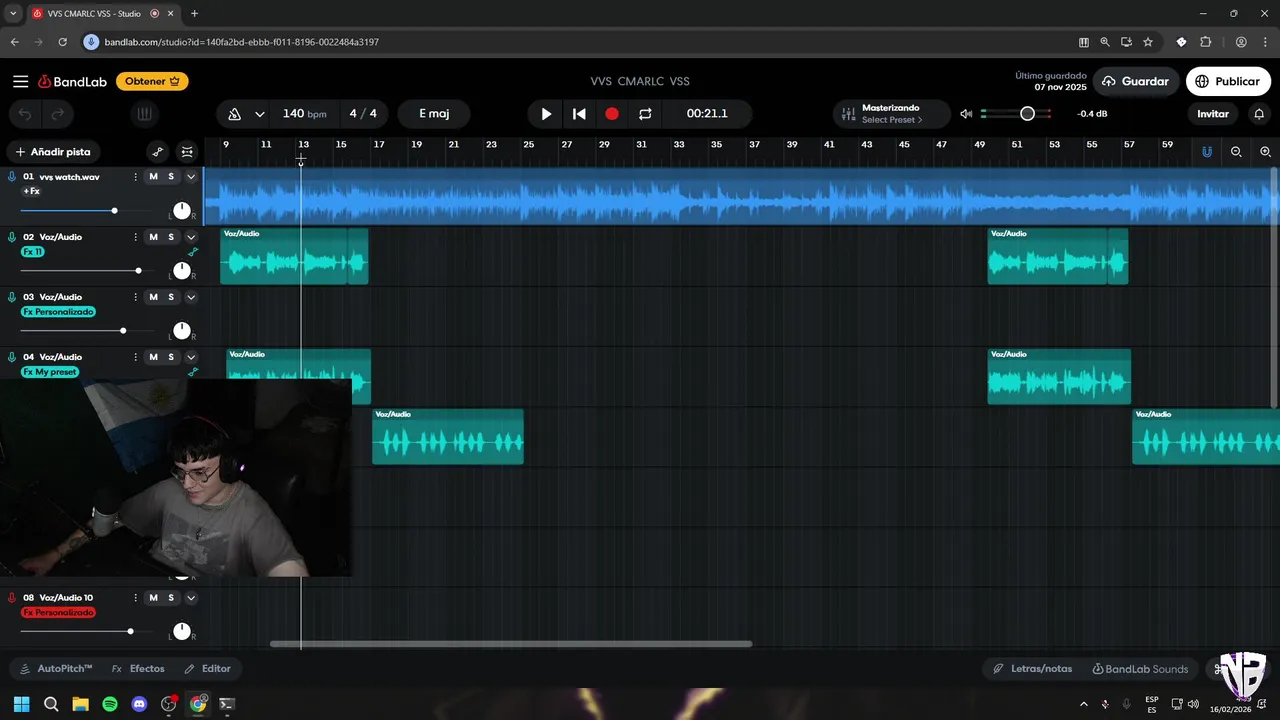Click the Publicar button
This screenshot has height=720, width=1280.
[1228, 82]
